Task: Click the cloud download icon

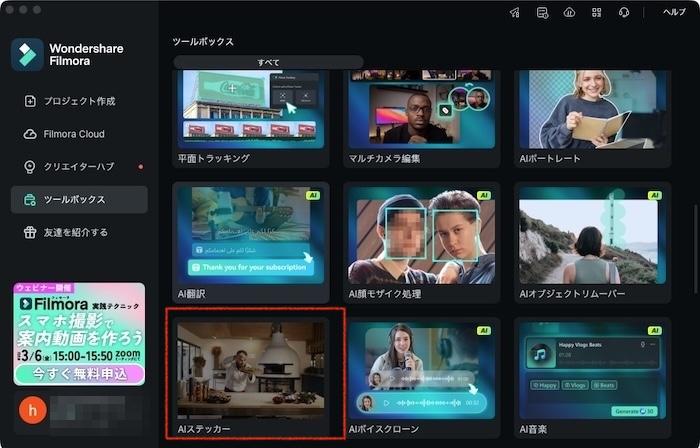Action: click(569, 12)
